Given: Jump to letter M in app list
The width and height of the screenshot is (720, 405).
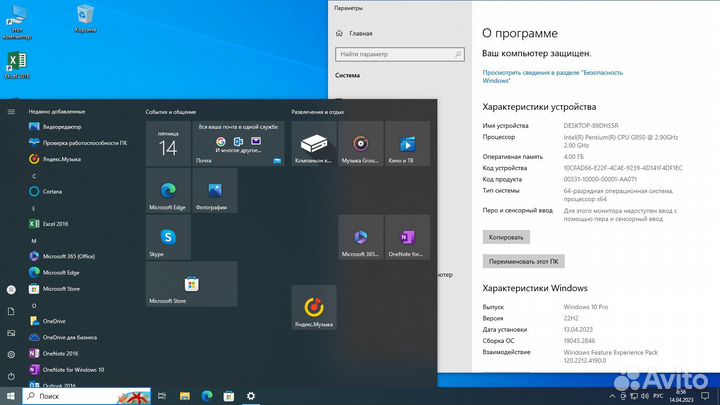Looking at the screenshot, I should tap(34, 241).
